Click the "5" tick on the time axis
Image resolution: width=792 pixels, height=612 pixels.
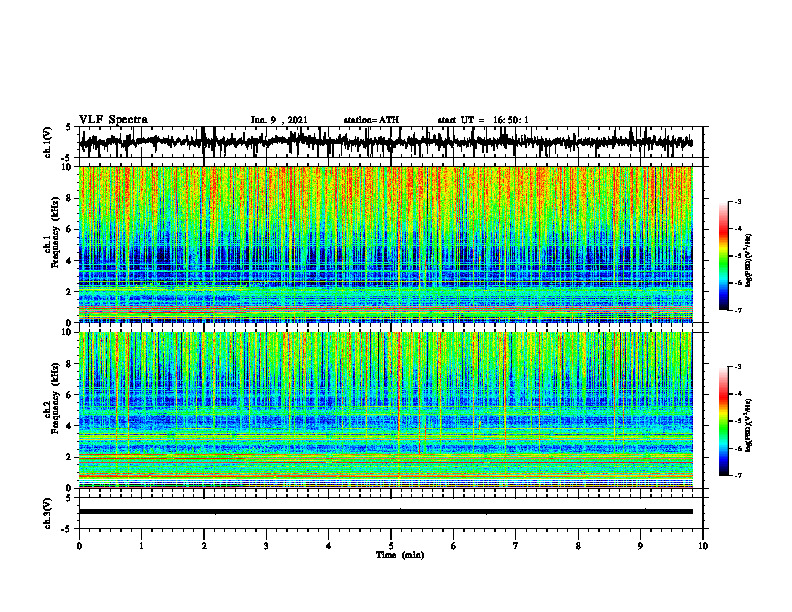coord(391,546)
